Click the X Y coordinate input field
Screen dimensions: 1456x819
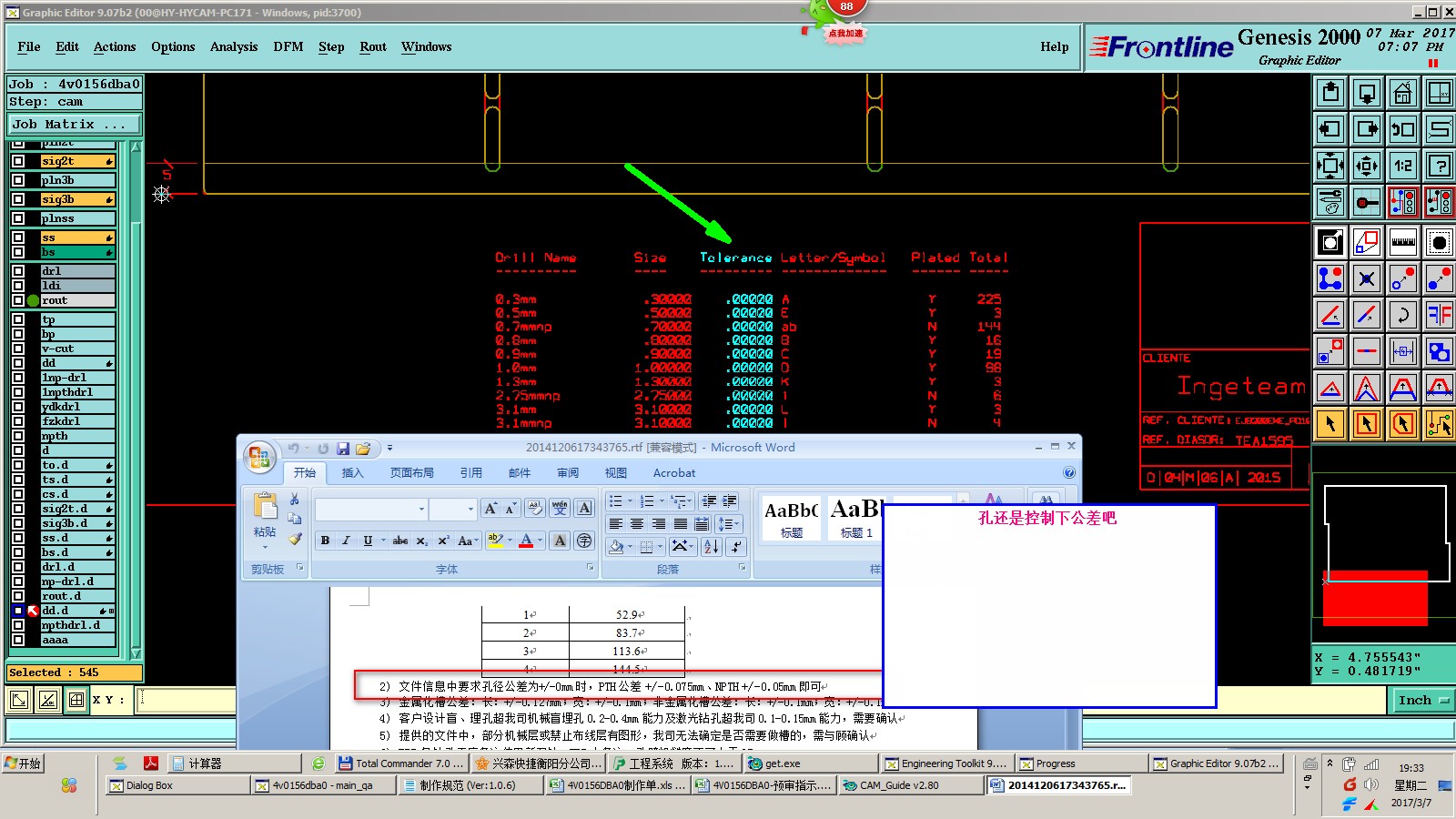(x=187, y=700)
